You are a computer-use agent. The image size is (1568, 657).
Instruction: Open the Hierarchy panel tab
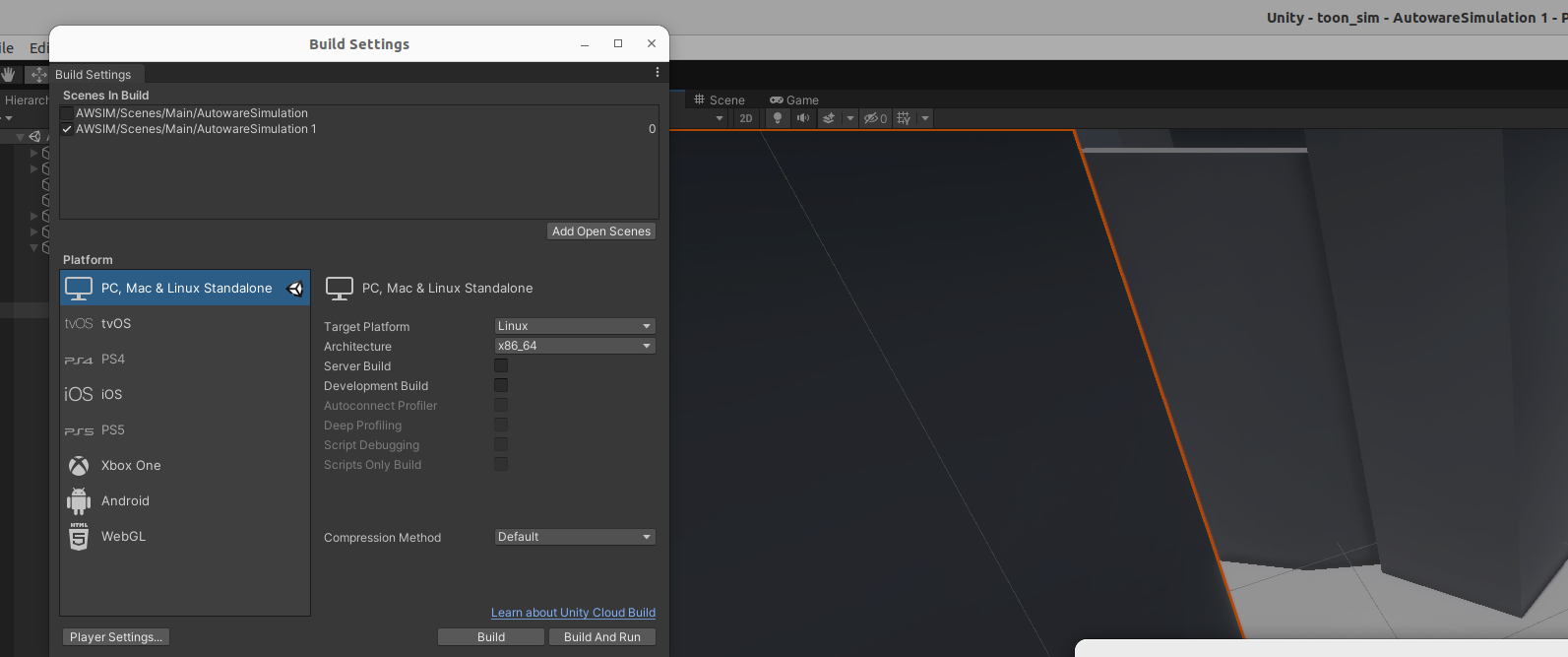(25, 99)
